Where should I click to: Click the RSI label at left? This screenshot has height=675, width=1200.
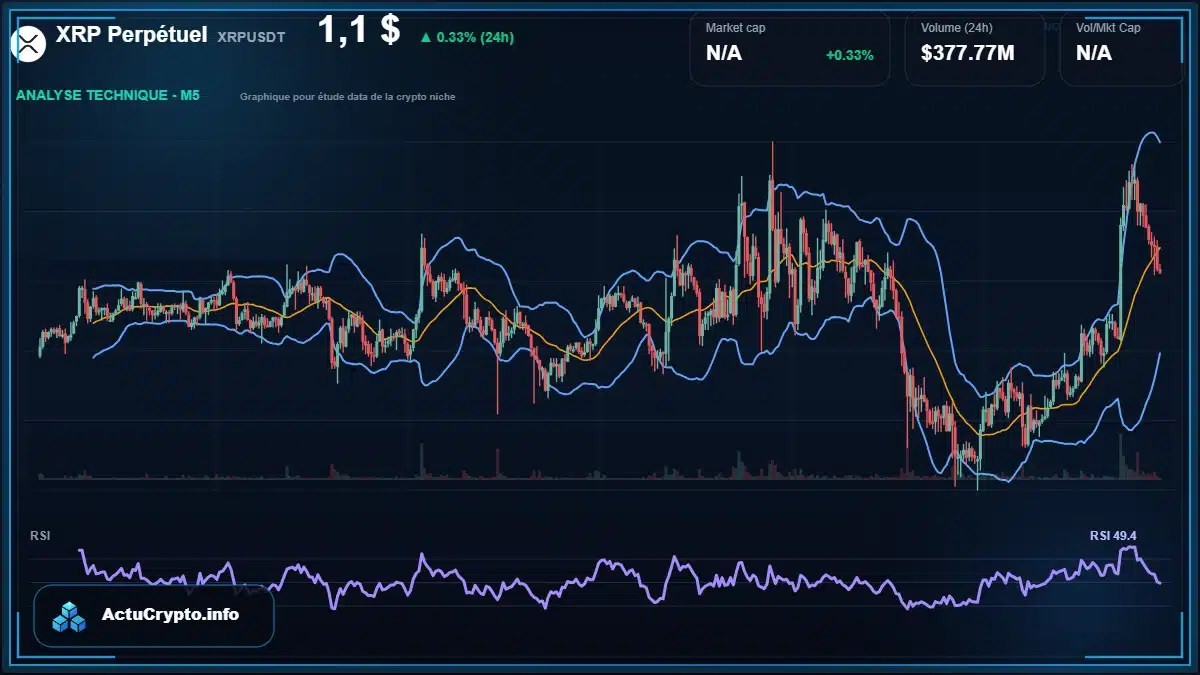40,536
